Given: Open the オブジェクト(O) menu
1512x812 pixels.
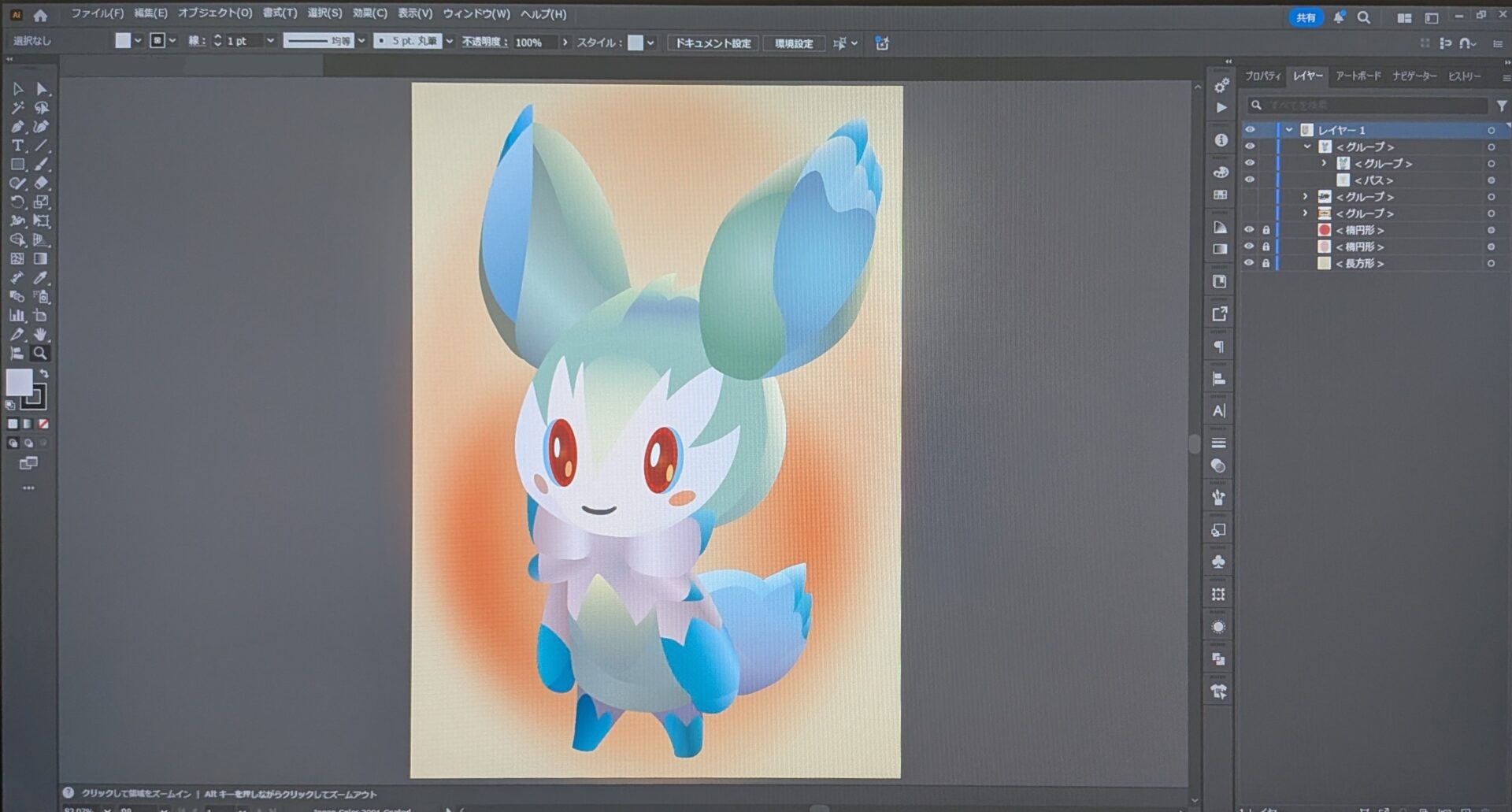Looking at the screenshot, I should click(x=214, y=13).
